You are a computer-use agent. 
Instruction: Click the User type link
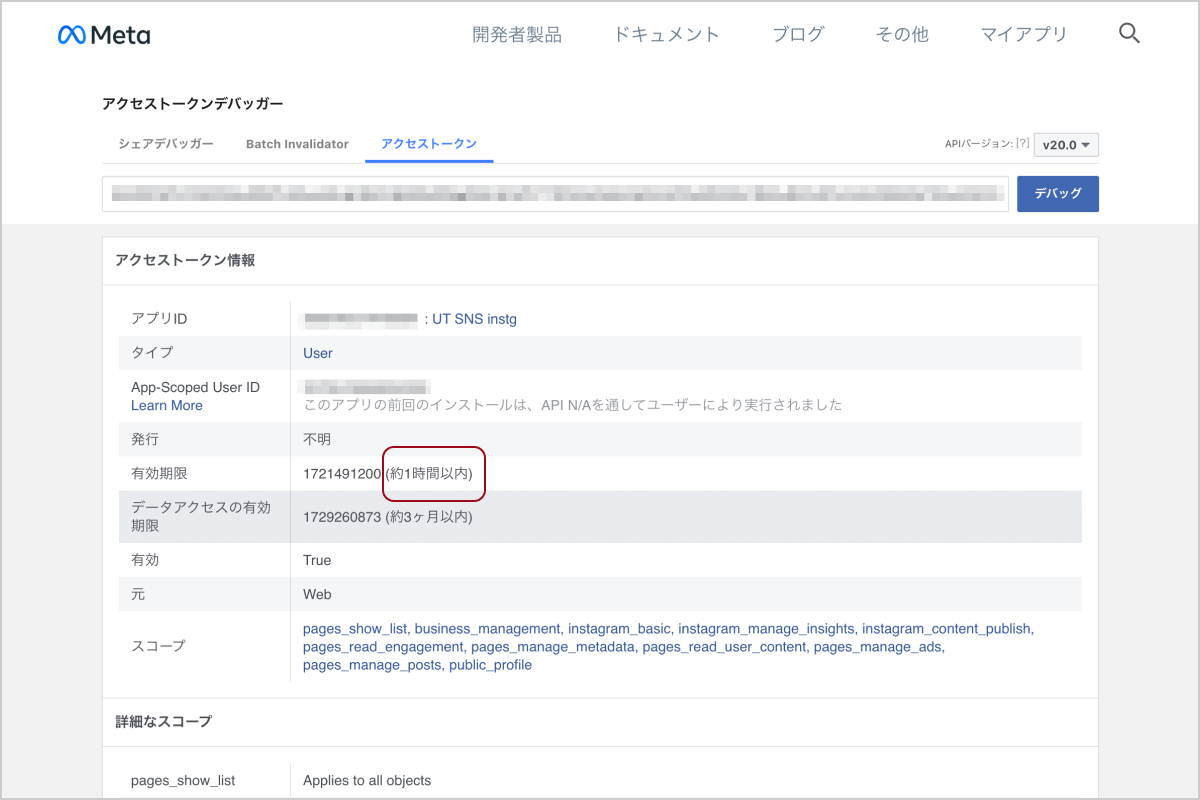coord(318,353)
